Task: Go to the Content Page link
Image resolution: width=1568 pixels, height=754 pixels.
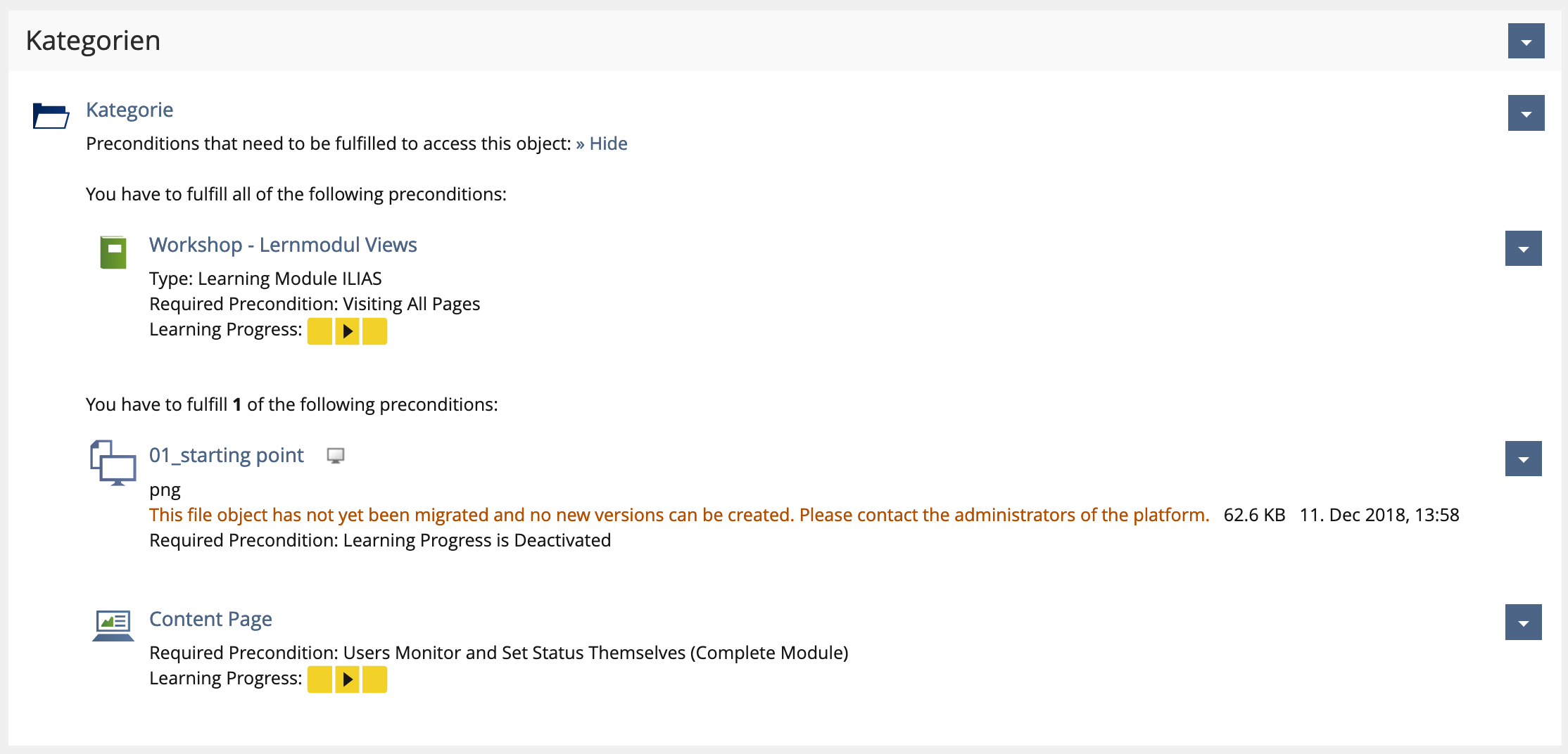Action: 210,619
